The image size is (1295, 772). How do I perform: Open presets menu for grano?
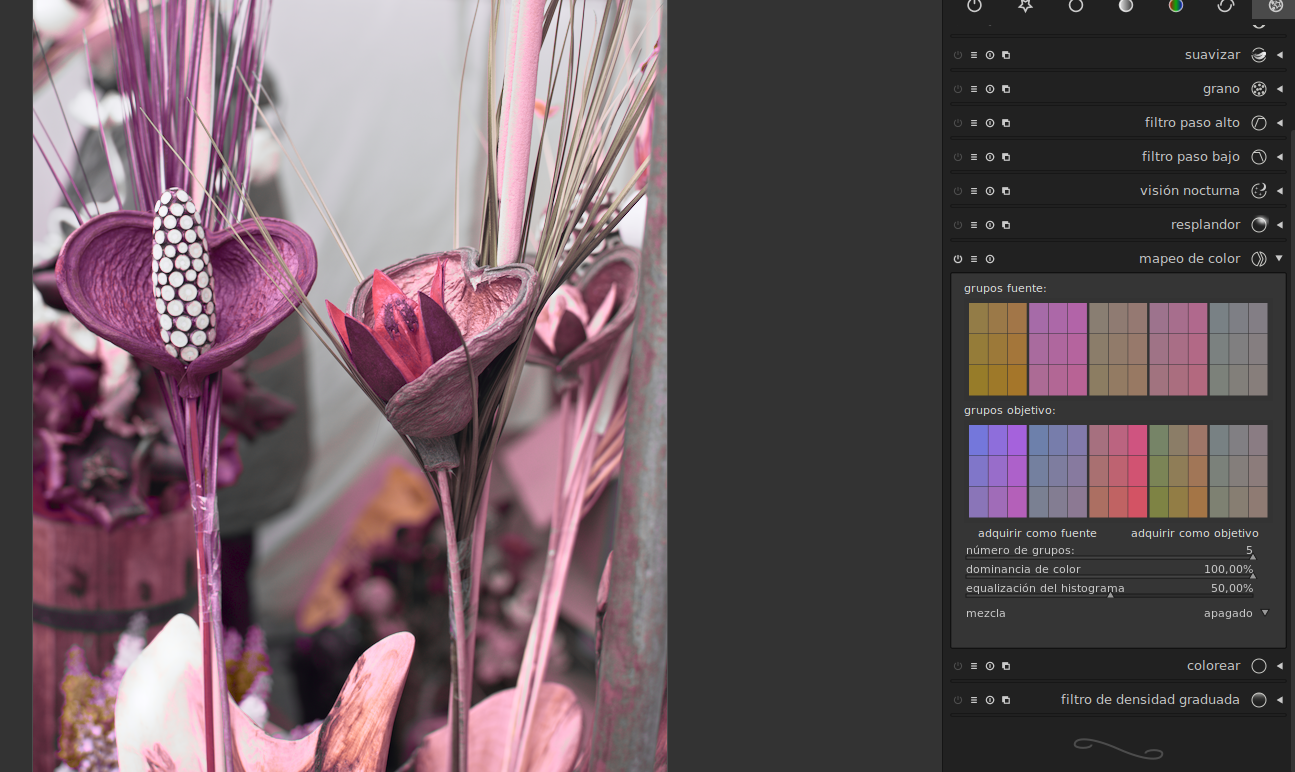click(x=974, y=89)
